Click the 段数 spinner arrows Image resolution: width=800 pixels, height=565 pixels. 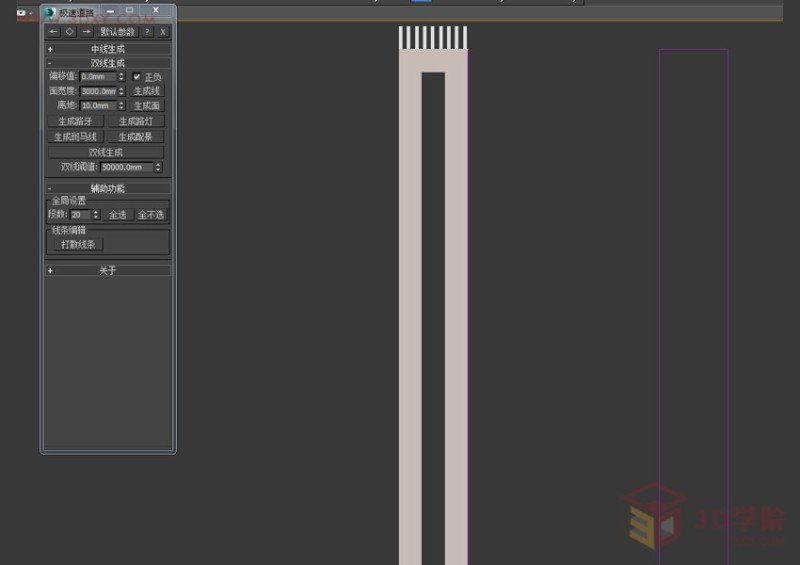coord(96,215)
